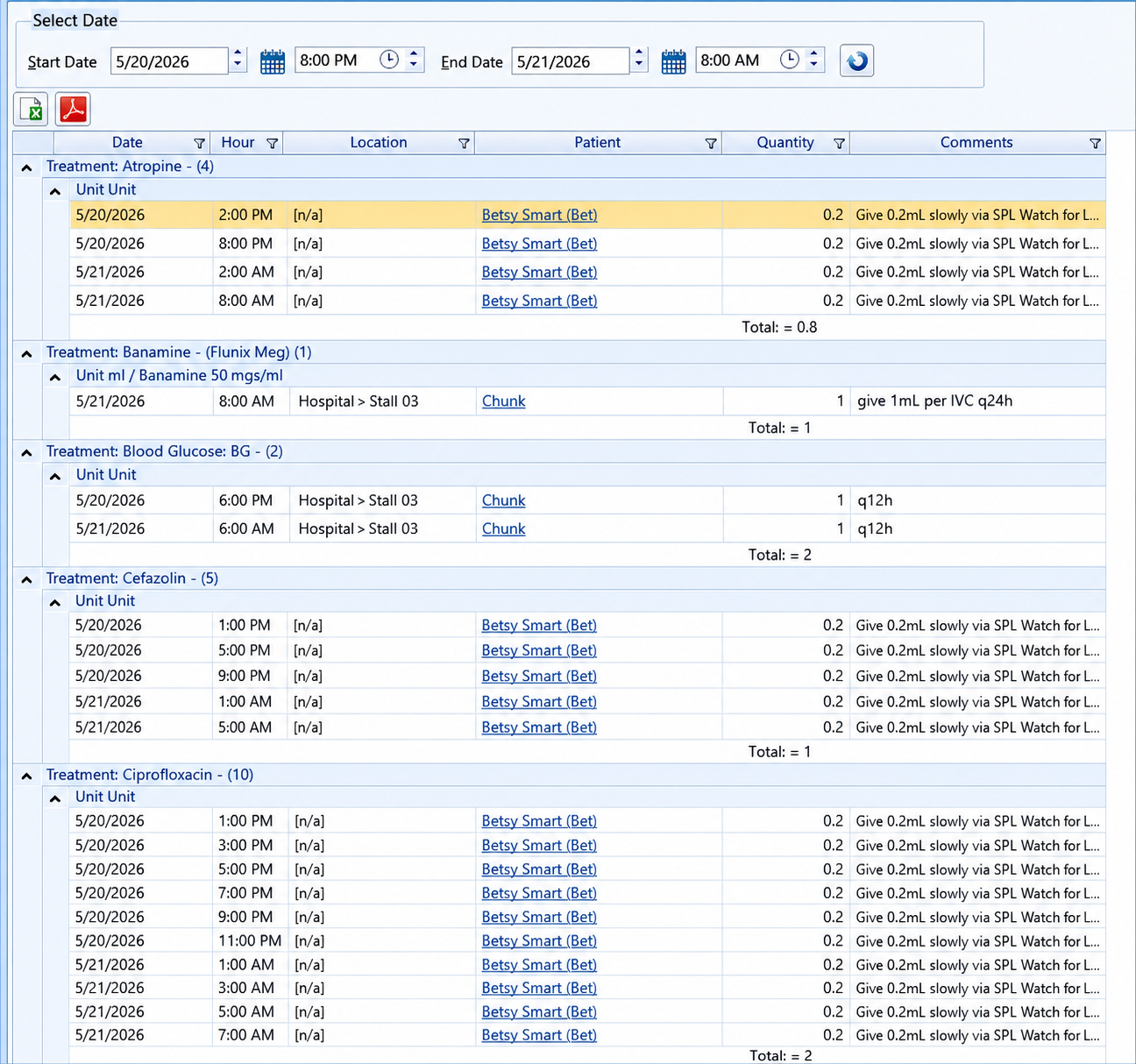Open the Hour column filter

click(272, 143)
